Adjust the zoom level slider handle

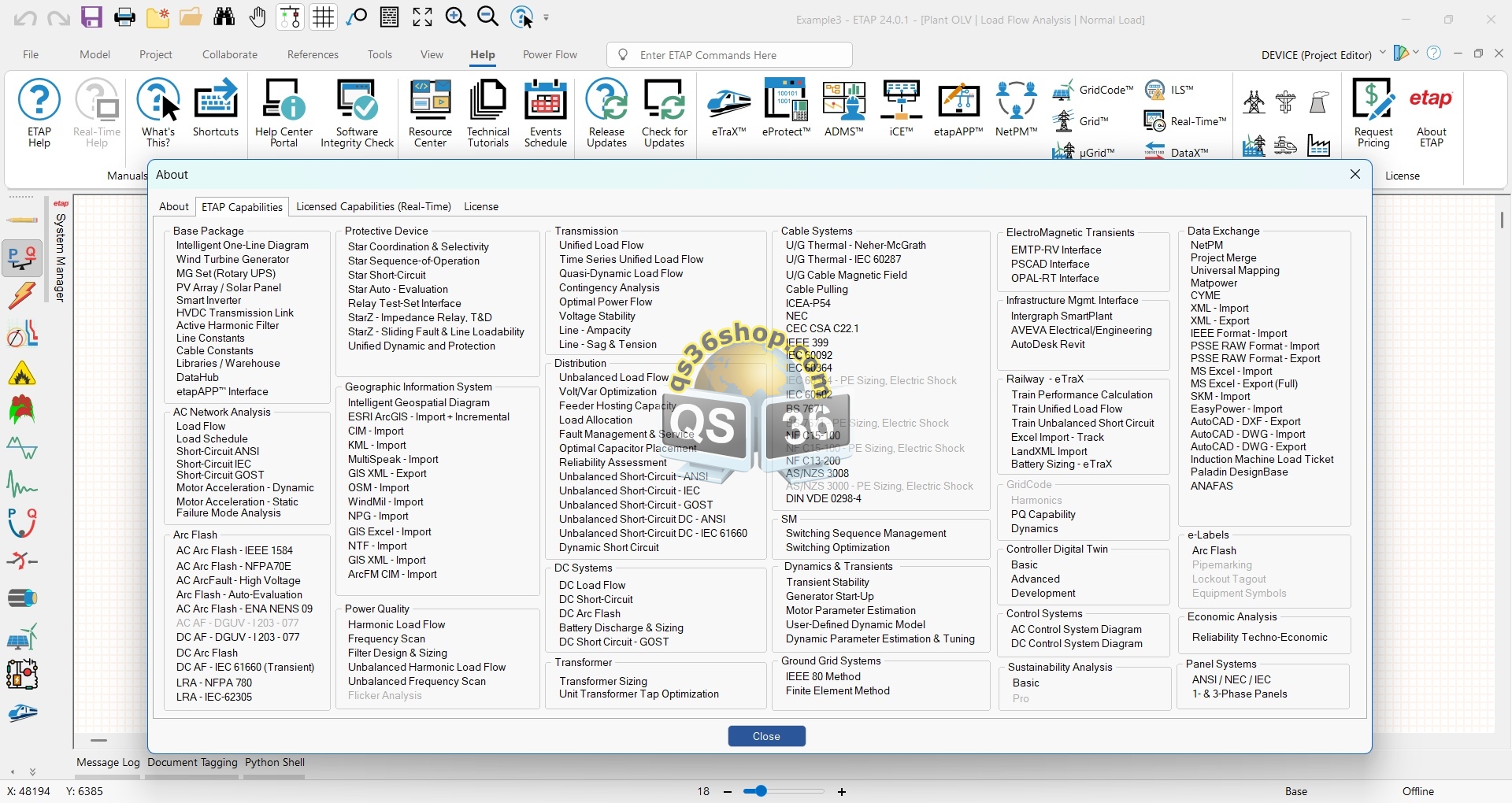[x=760, y=791]
